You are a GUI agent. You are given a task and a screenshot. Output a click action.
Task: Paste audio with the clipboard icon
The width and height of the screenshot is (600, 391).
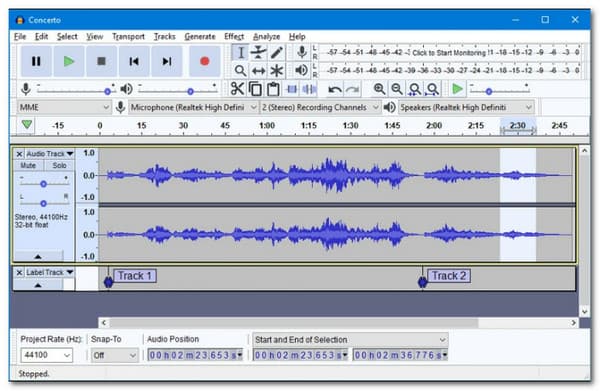coord(273,89)
